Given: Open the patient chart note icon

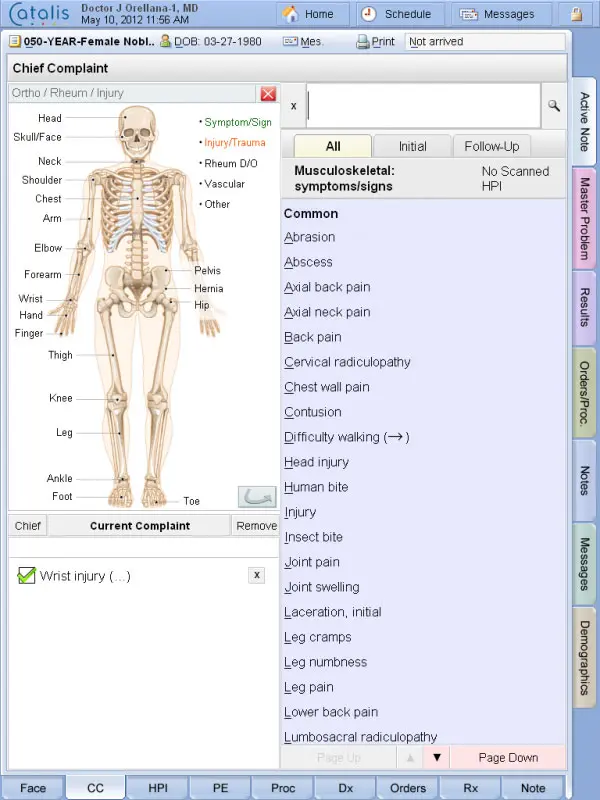Looking at the screenshot, I should (15, 41).
